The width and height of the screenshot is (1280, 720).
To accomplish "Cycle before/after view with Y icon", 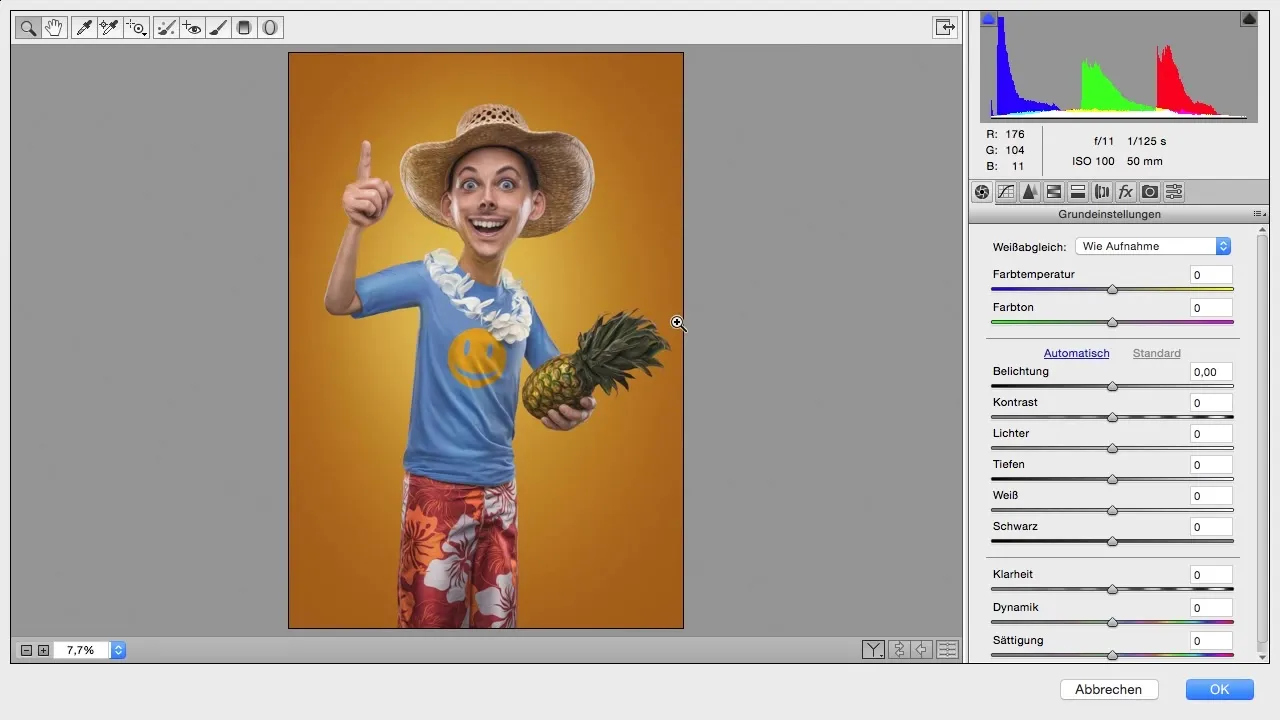I will tap(873, 650).
